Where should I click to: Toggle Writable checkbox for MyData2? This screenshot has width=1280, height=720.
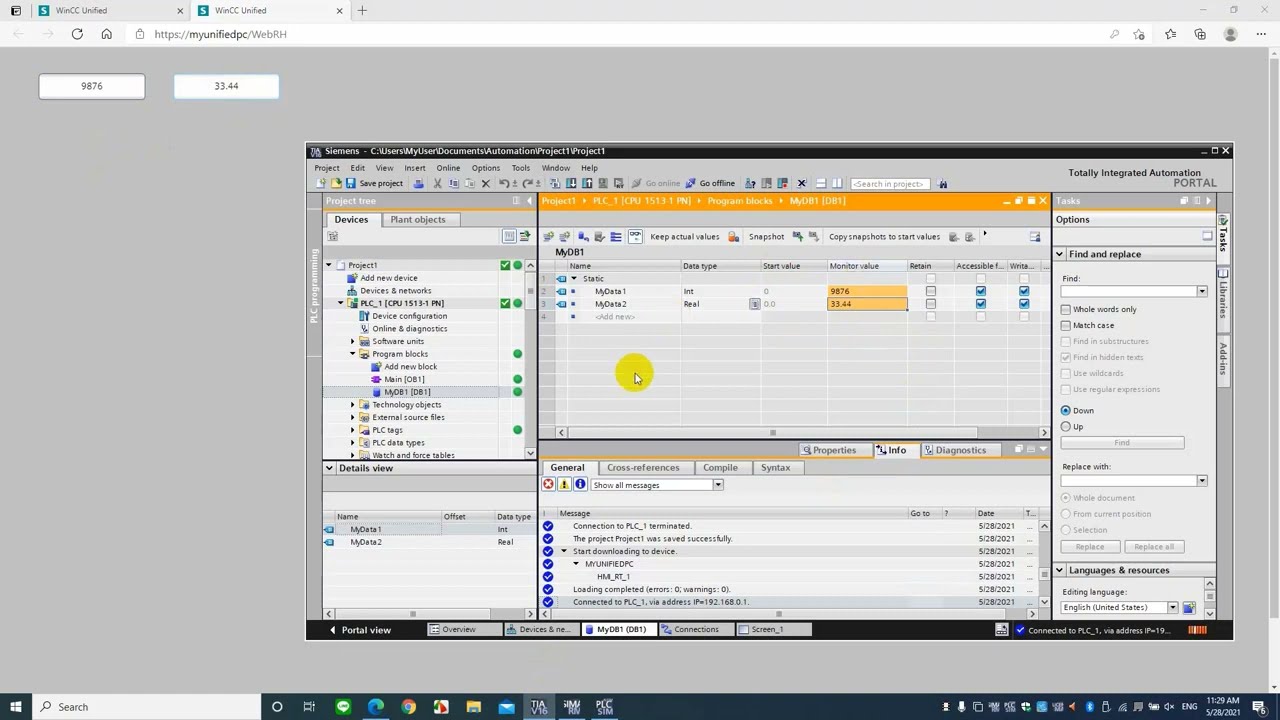[x=1024, y=304]
